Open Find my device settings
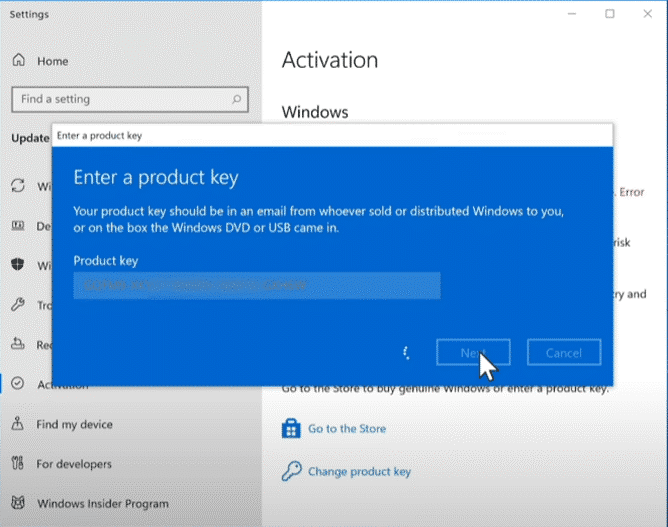Viewport: 668px width, 527px height. pyautogui.click(x=74, y=425)
